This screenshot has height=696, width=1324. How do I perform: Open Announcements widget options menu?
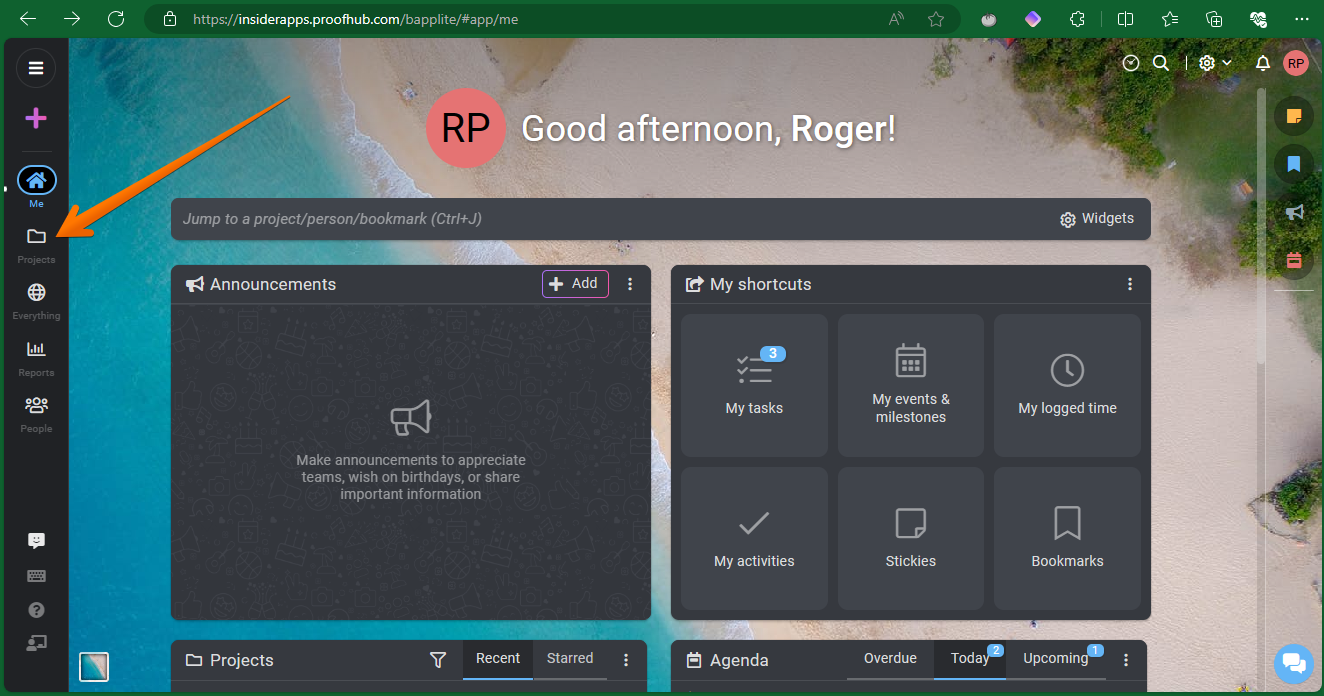point(630,284)
